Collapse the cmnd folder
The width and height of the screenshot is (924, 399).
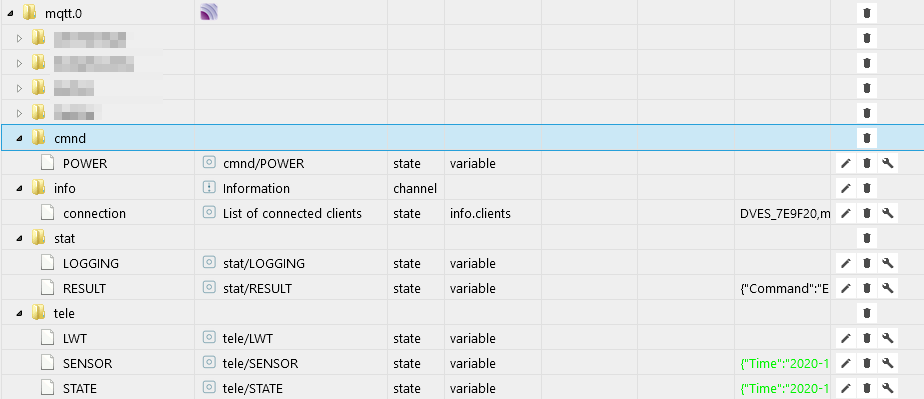(19, 139)
